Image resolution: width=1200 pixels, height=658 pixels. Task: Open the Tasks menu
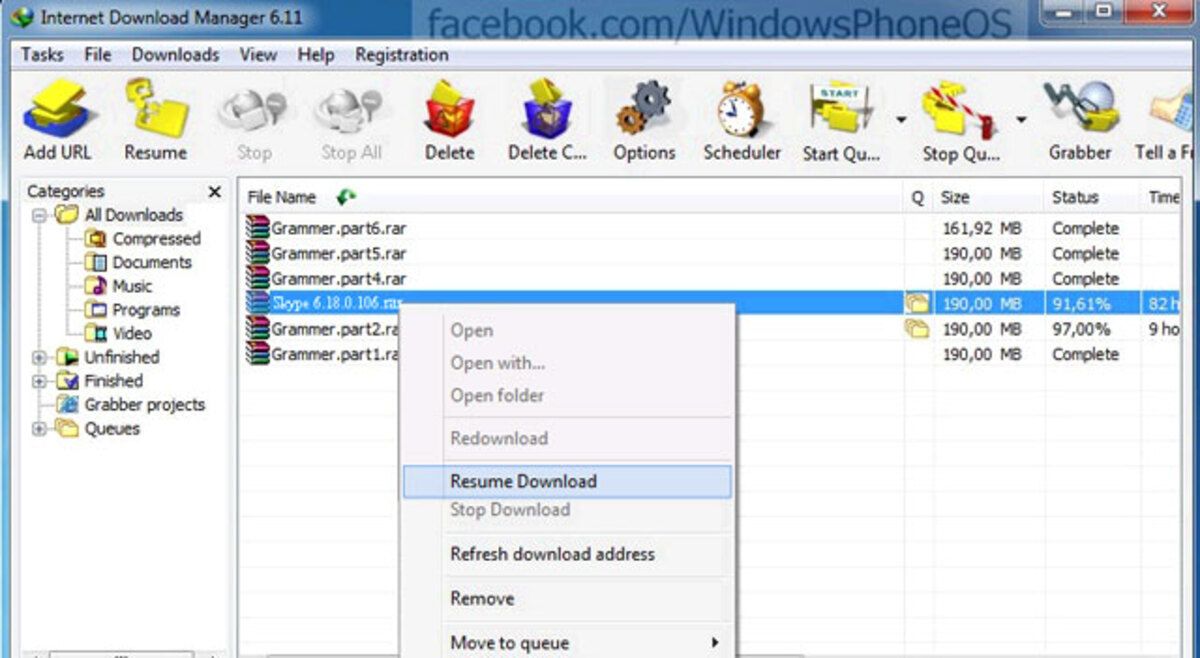pos(42,55)
